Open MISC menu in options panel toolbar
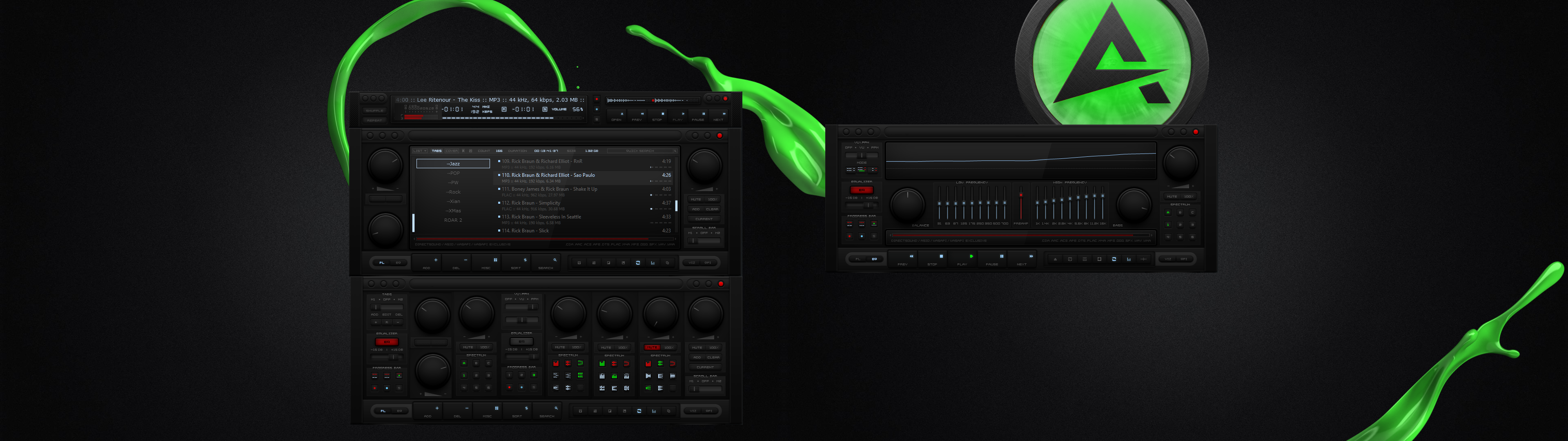 (x=488, y=411)
